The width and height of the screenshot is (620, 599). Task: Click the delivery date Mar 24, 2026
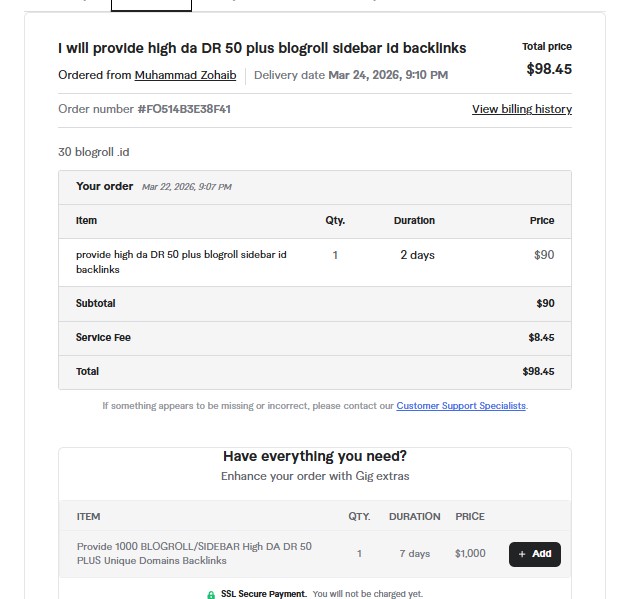388,75
